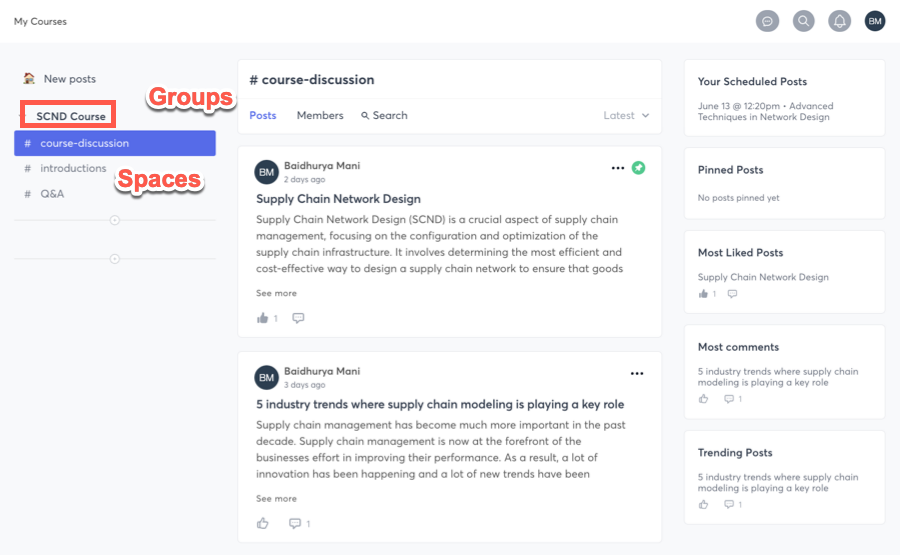
Task: Click See more on 5 industry trends post
Action: 276,498
